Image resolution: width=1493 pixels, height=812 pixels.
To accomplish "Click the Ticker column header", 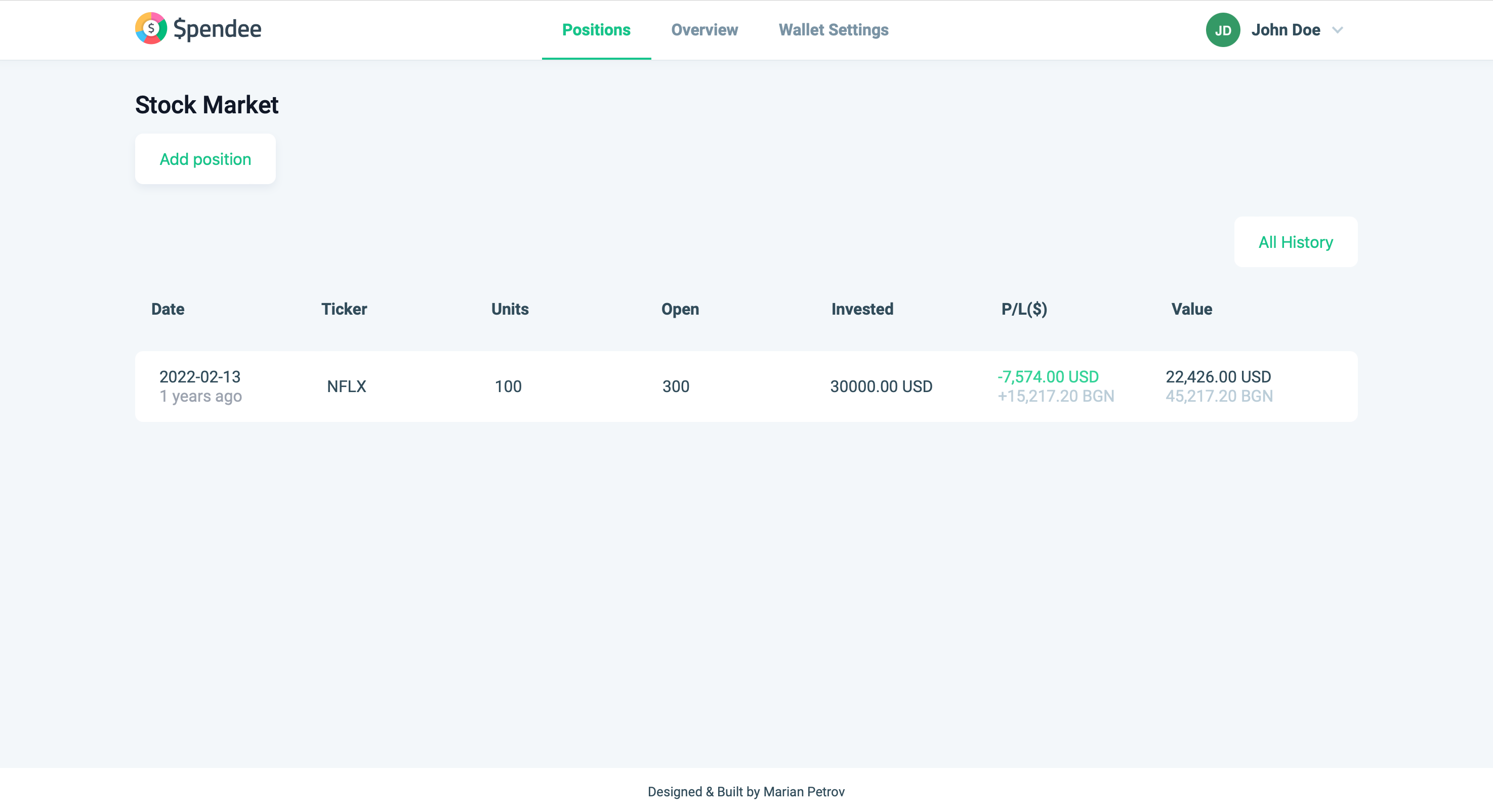I will pyautogui.click(x=344, y=309).
